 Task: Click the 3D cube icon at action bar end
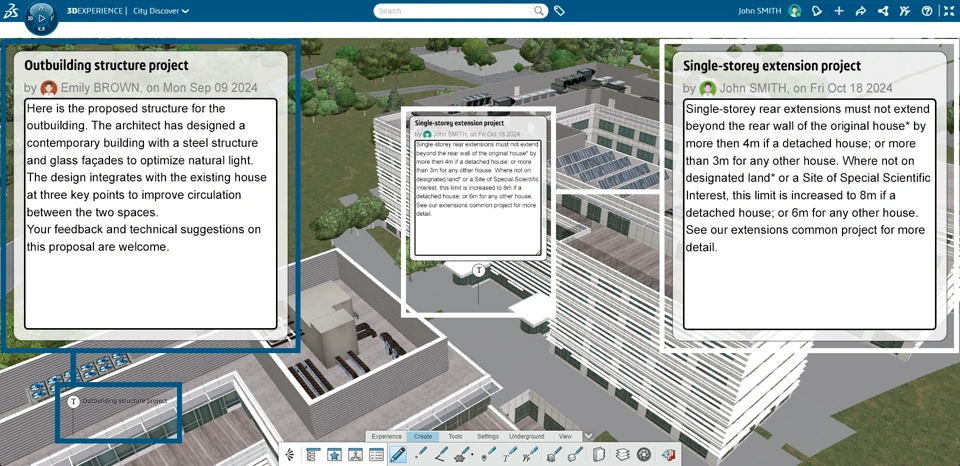coord(667,454)
